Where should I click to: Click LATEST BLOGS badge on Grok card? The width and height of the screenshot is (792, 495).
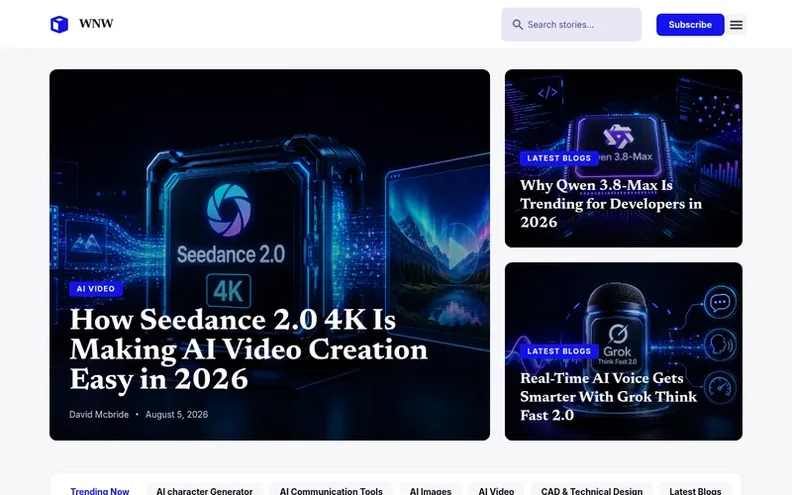pos(559,351)
